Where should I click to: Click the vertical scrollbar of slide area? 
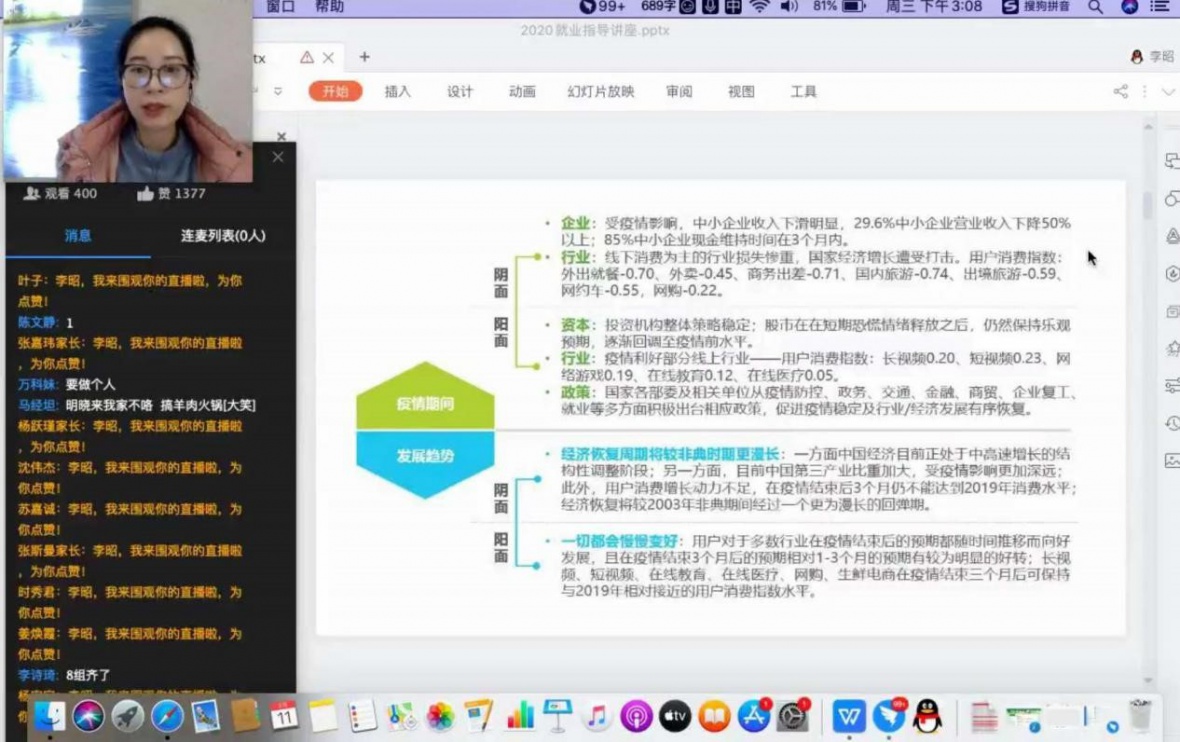click(x=1147, y=205)
